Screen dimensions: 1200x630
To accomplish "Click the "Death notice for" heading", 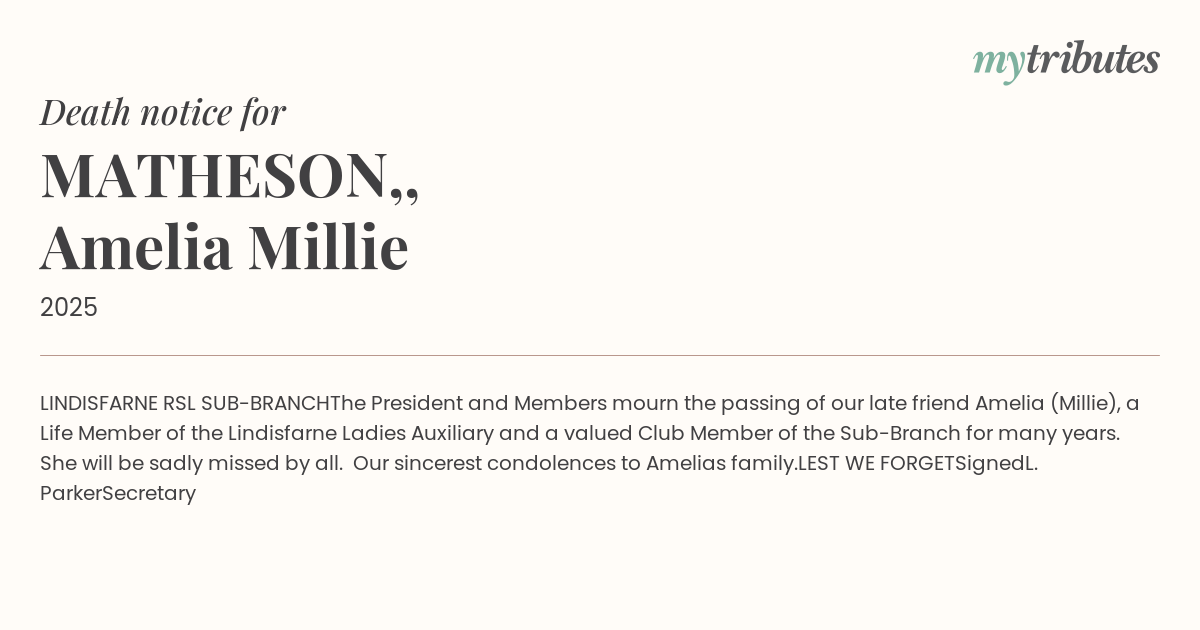I will click(163, 112).
